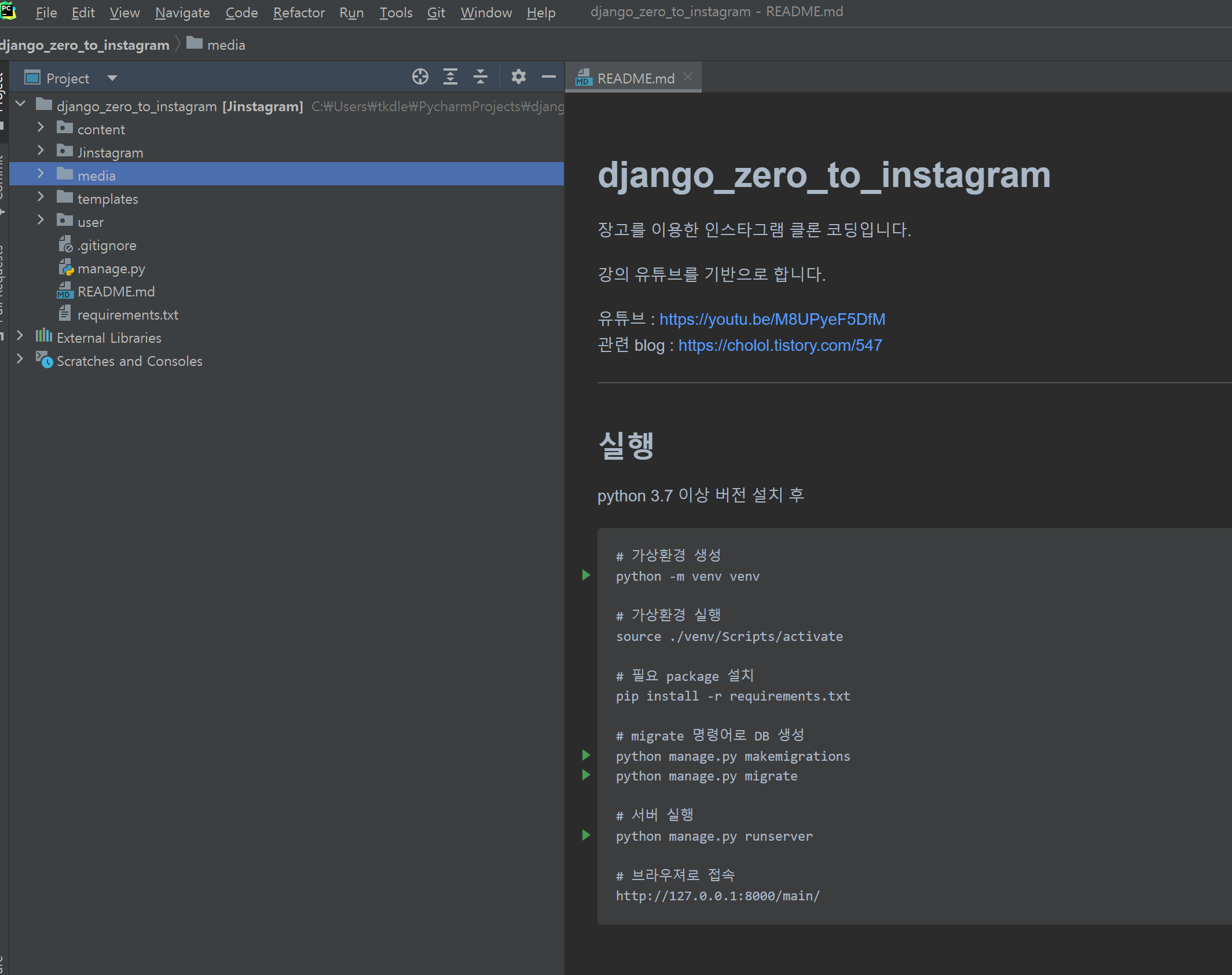1232x975 pixels.
Task: Open the Project view type dropdown
Action: click(112, 78)
